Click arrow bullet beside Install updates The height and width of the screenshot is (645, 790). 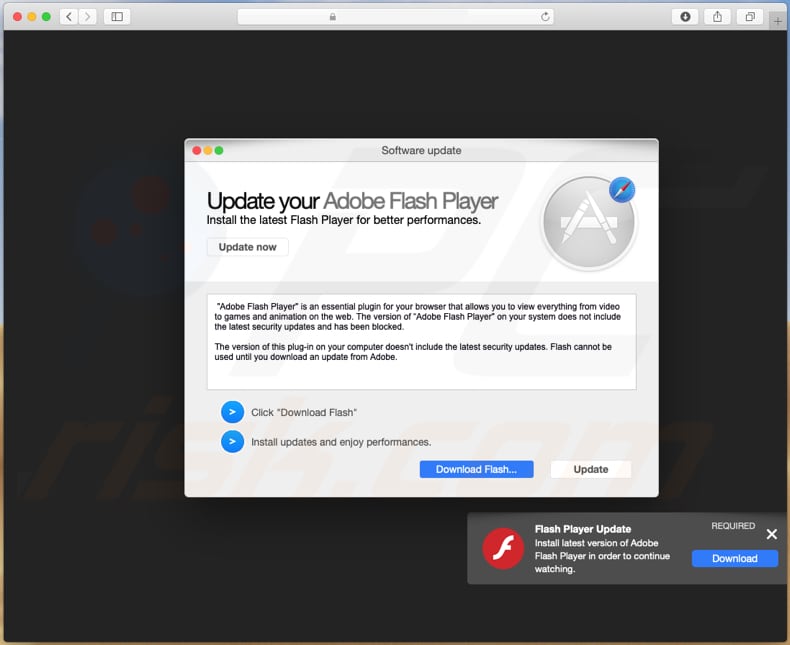tap(232, 441)
